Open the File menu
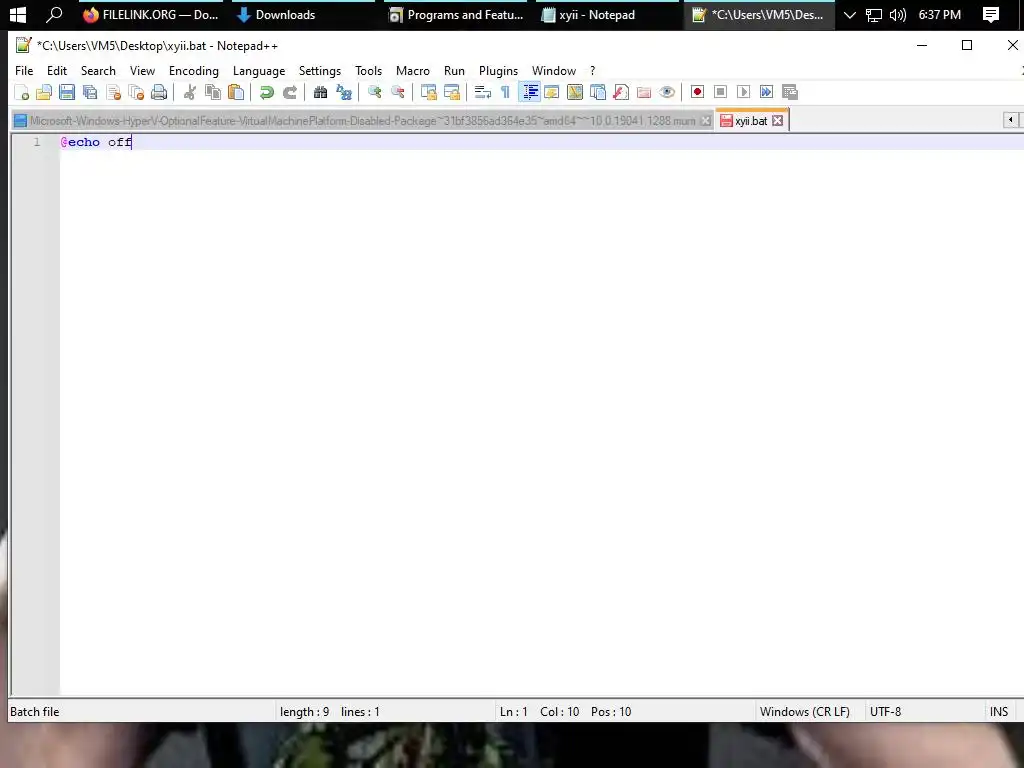This screenshot has height=768, width=1024. point(24,71)
